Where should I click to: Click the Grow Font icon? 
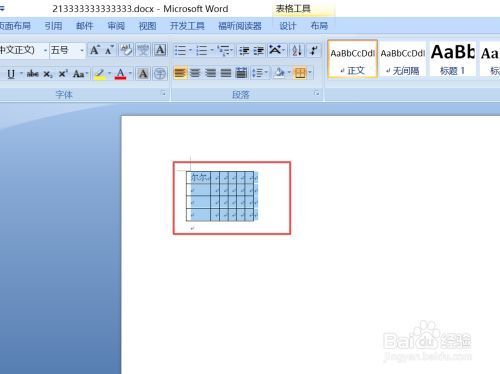pyautogui.click(x=94, y=50)
